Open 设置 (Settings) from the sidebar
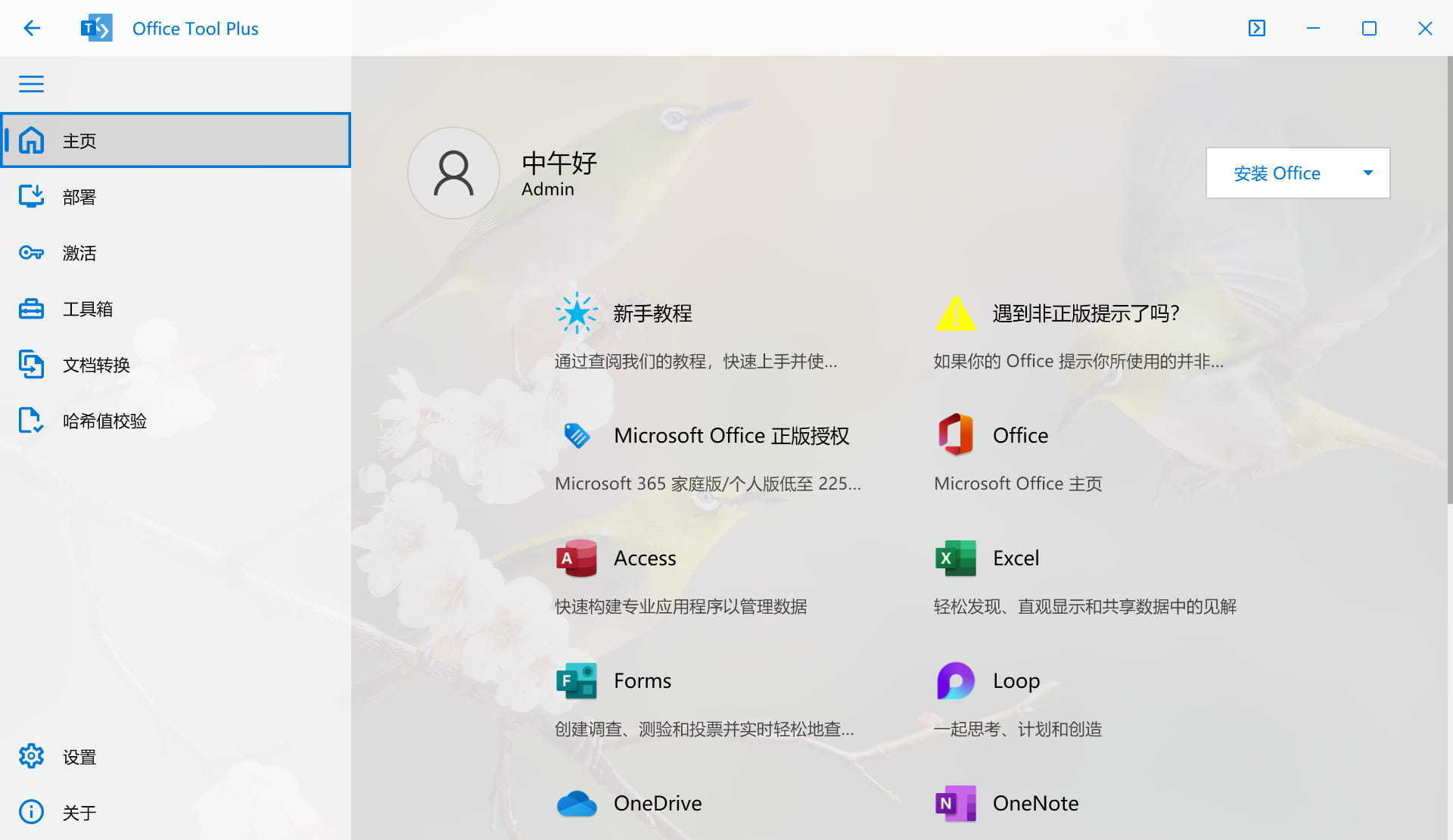Screen dimensions: 1453x840 [x=79, y=757]
